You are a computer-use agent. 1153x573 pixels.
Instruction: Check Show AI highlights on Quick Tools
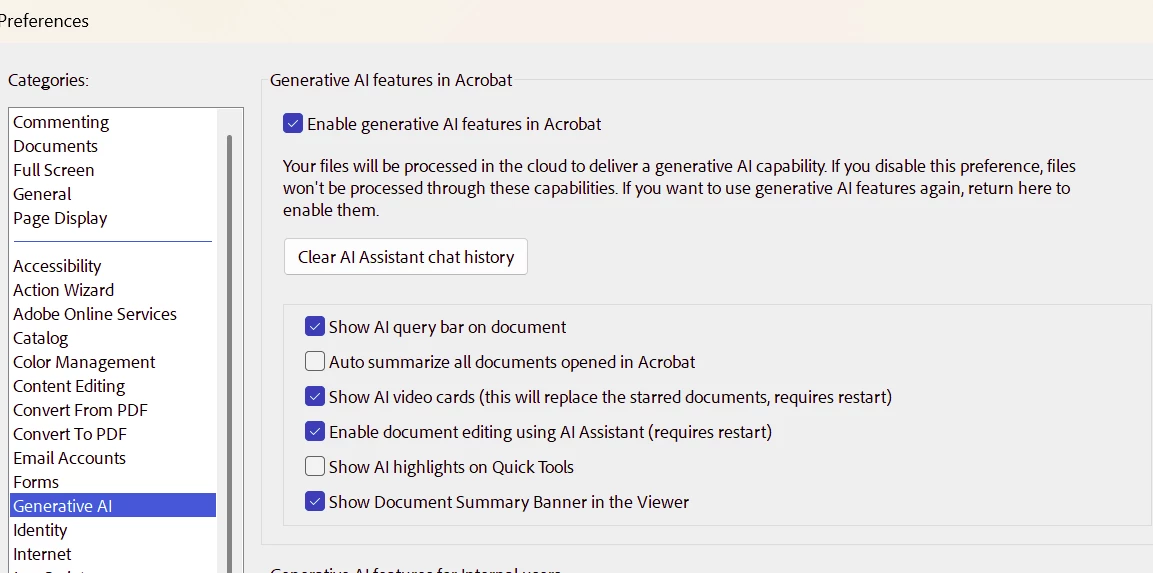[x=315, y=466]
